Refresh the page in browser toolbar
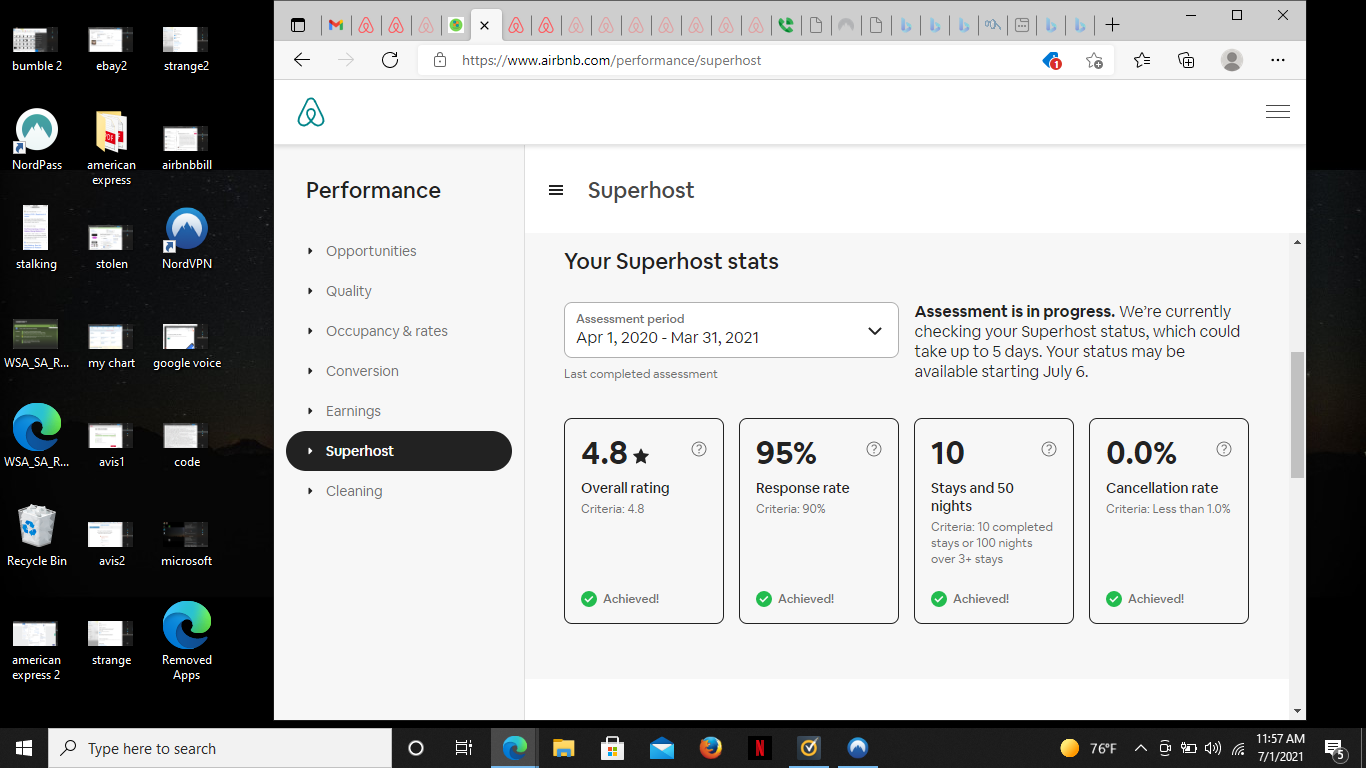 coord(390,60)
